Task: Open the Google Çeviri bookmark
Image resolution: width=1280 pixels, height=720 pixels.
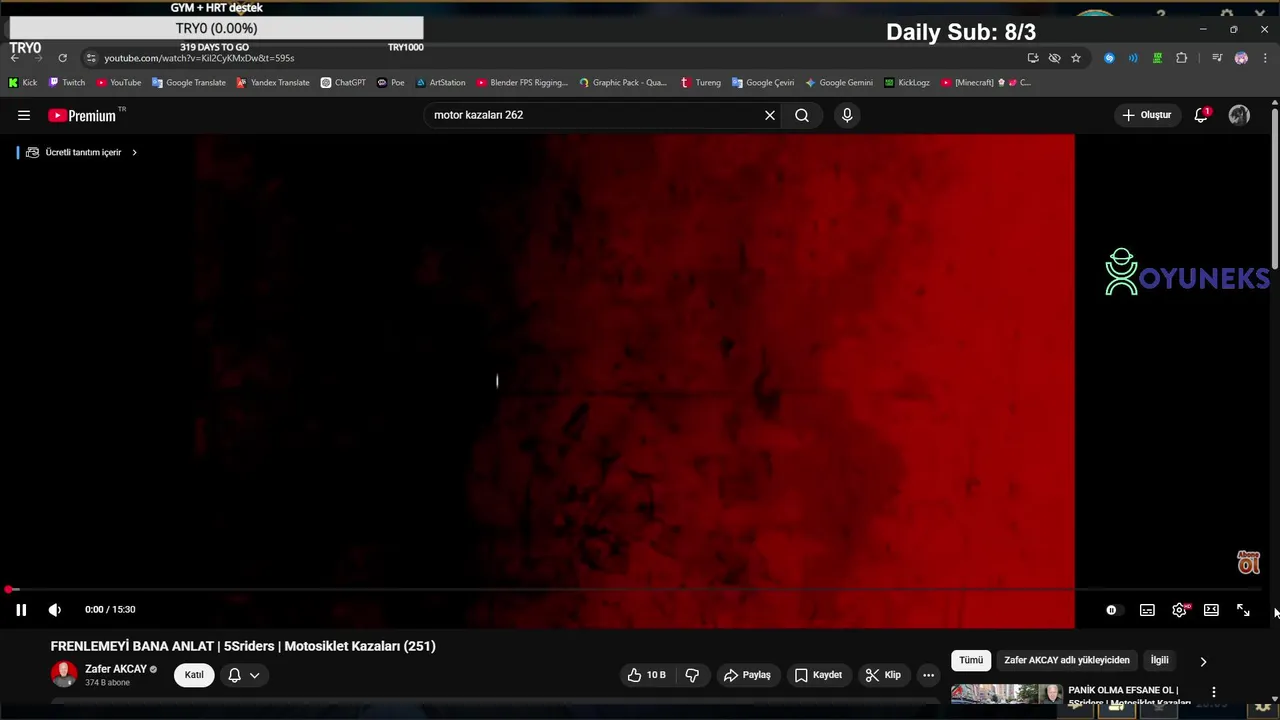Action: click(x=763, y=83)
